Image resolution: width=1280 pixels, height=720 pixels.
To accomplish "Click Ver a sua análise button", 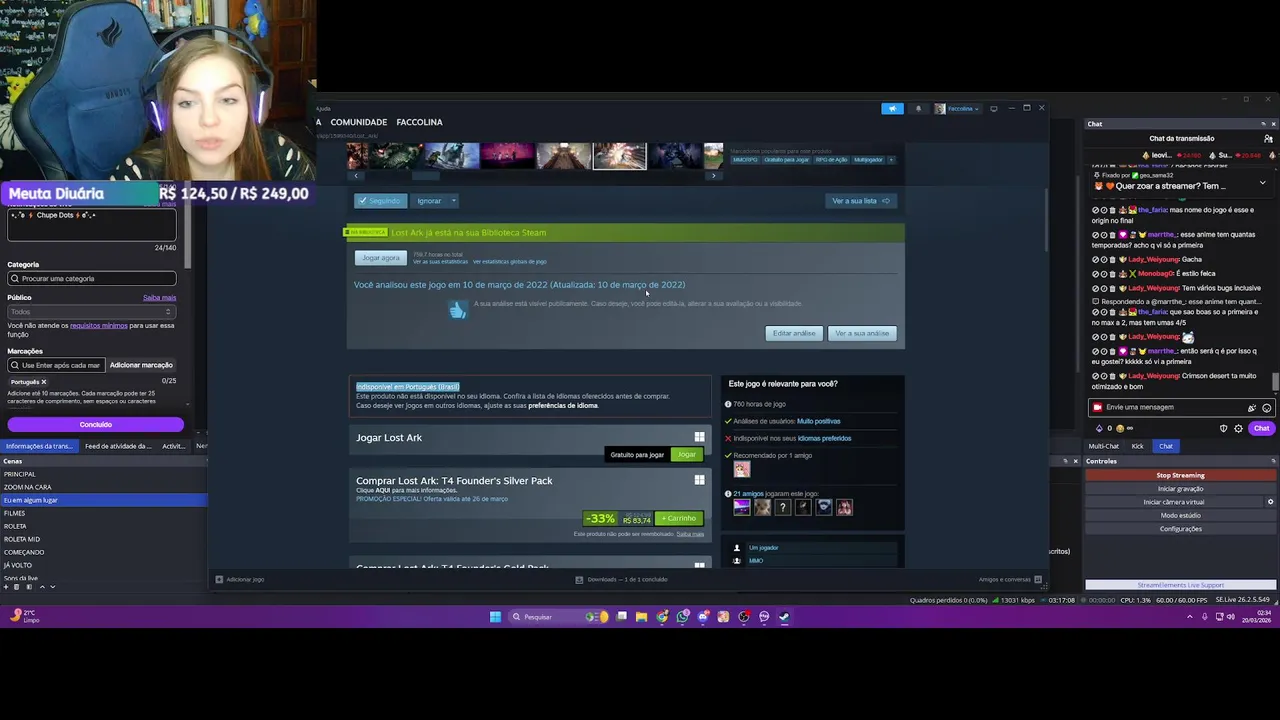I will point(862,333).
